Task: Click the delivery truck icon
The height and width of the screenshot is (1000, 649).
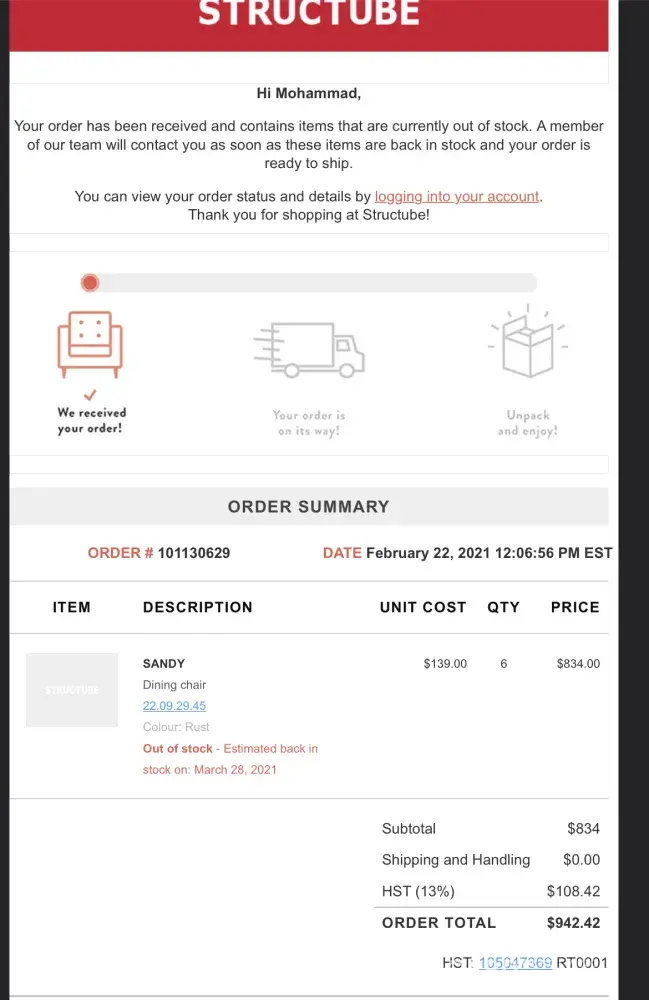Action: (309, 350)
